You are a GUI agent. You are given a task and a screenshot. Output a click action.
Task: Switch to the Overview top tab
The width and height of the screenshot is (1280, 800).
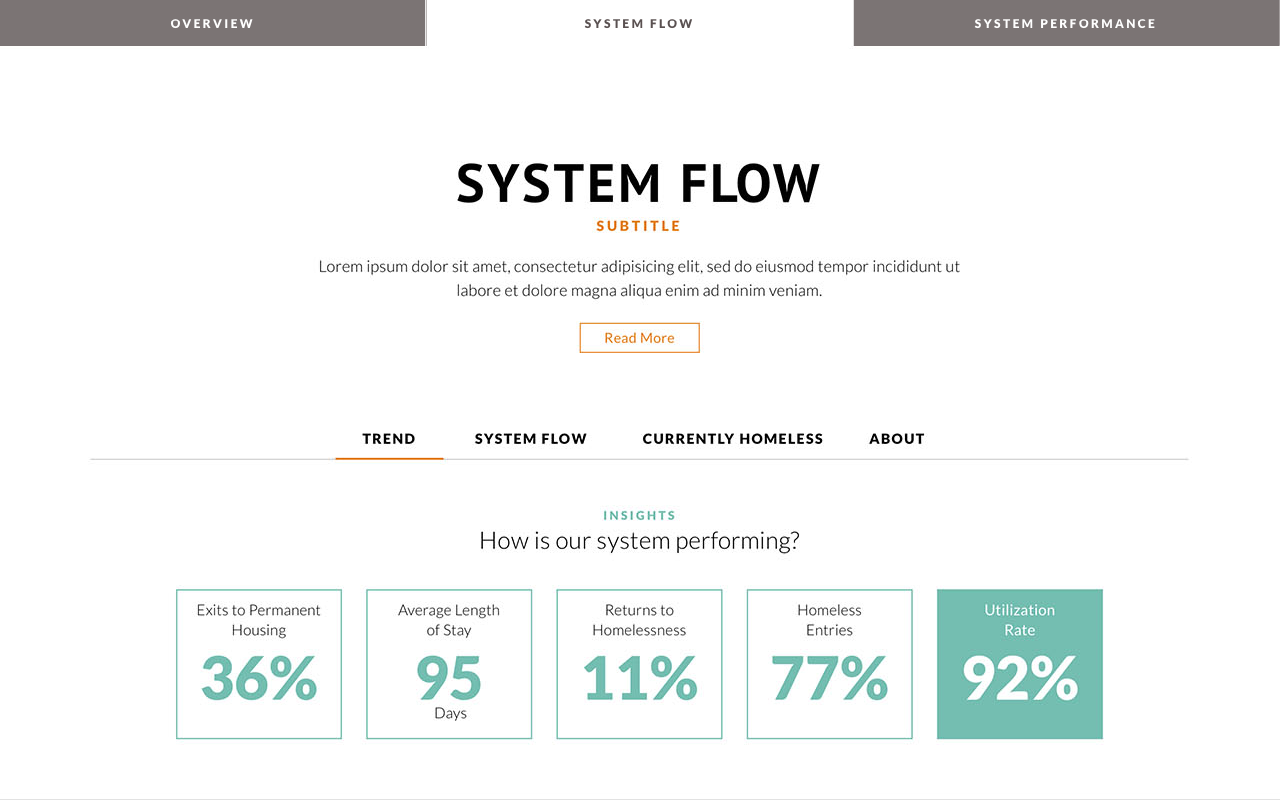(x=212, y=23)
